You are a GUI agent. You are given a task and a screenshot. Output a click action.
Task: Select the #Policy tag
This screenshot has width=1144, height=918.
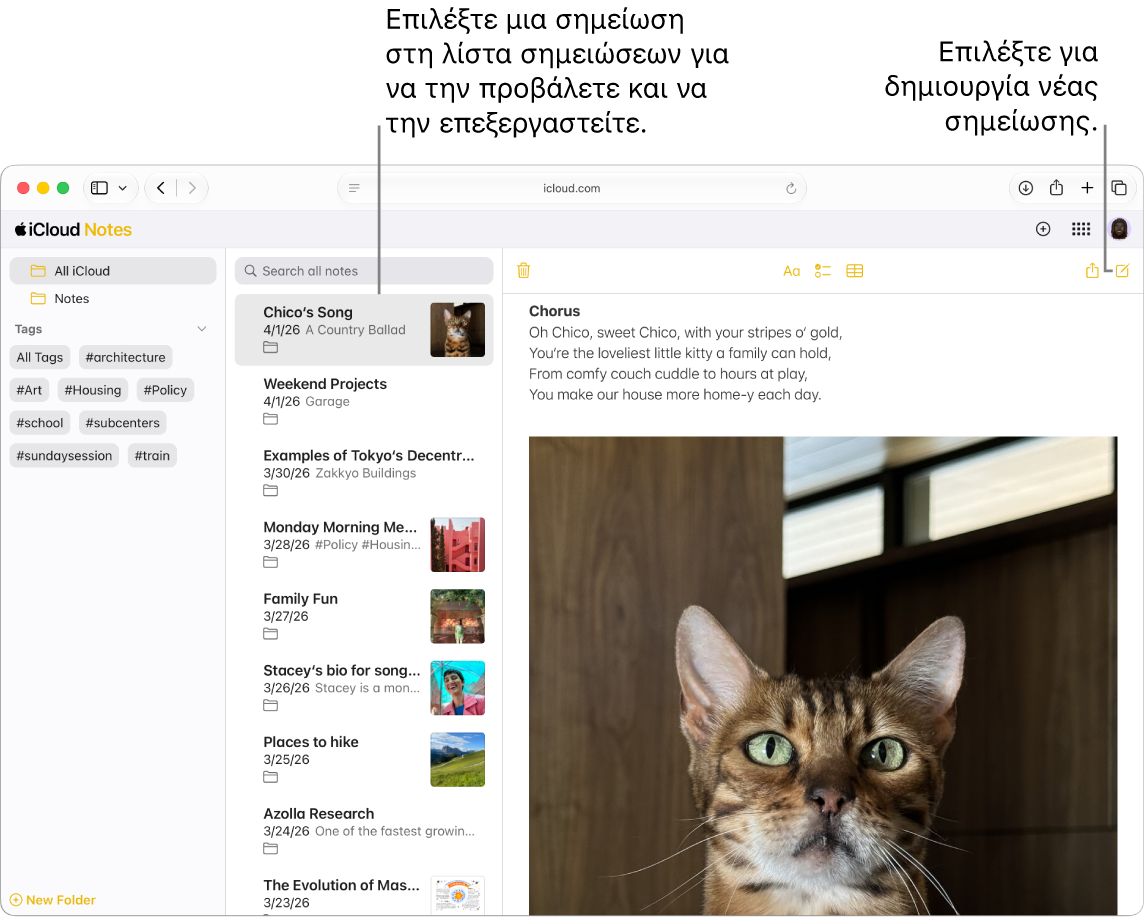(166, 390)
